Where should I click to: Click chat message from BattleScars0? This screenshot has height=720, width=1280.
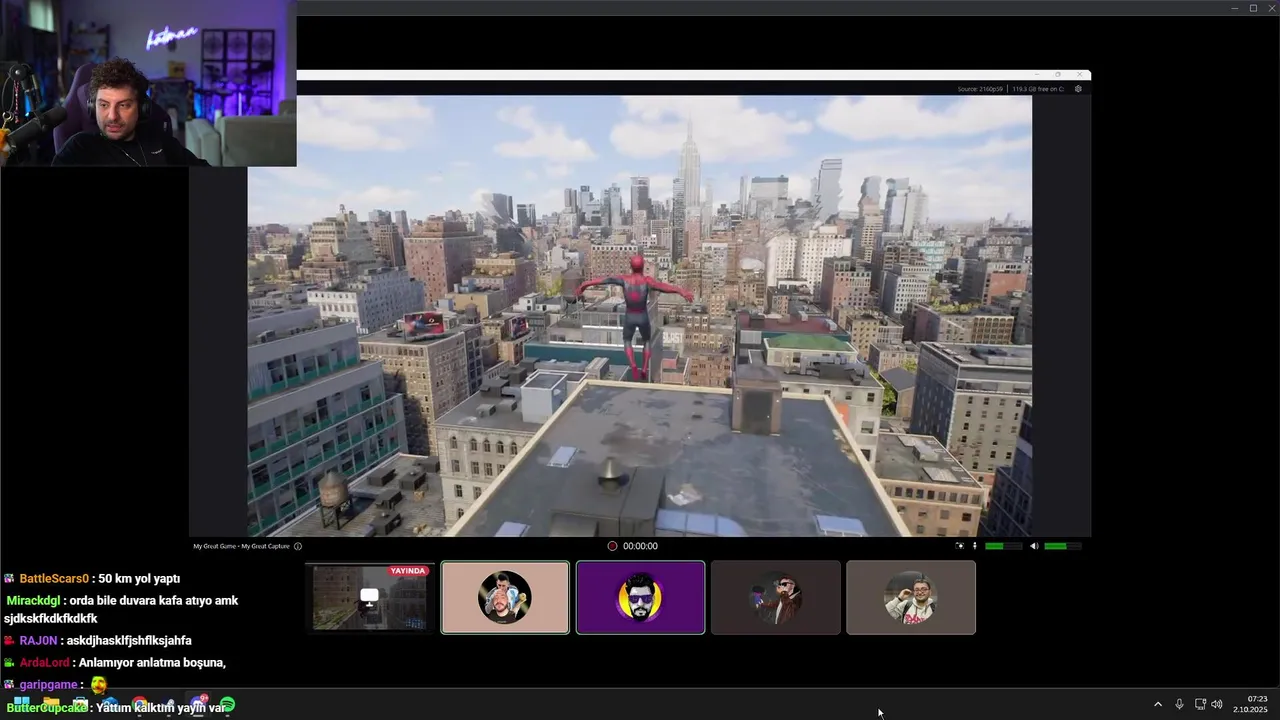[92, 579]
